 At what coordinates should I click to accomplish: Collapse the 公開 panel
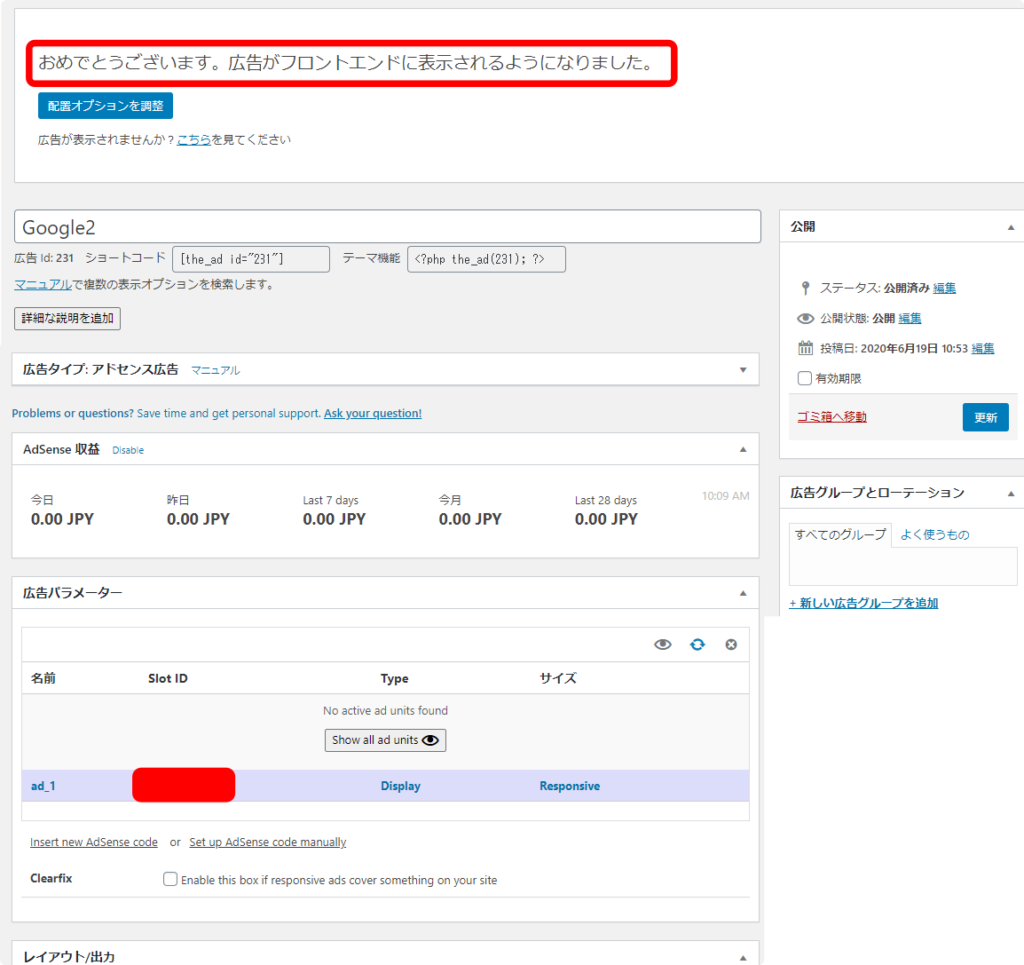[1010, 227]
